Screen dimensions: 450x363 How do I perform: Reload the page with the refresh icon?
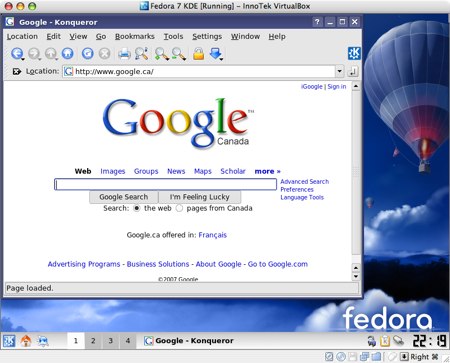(x=88, y=53)
